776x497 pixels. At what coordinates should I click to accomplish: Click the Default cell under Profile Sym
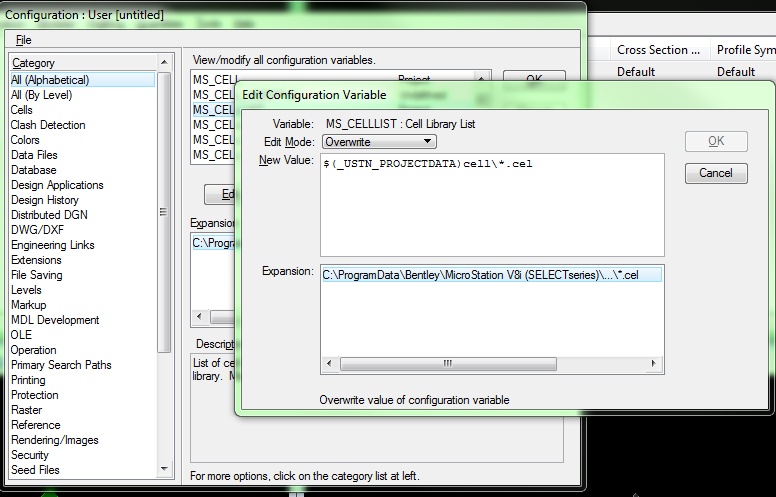(736, 72)
